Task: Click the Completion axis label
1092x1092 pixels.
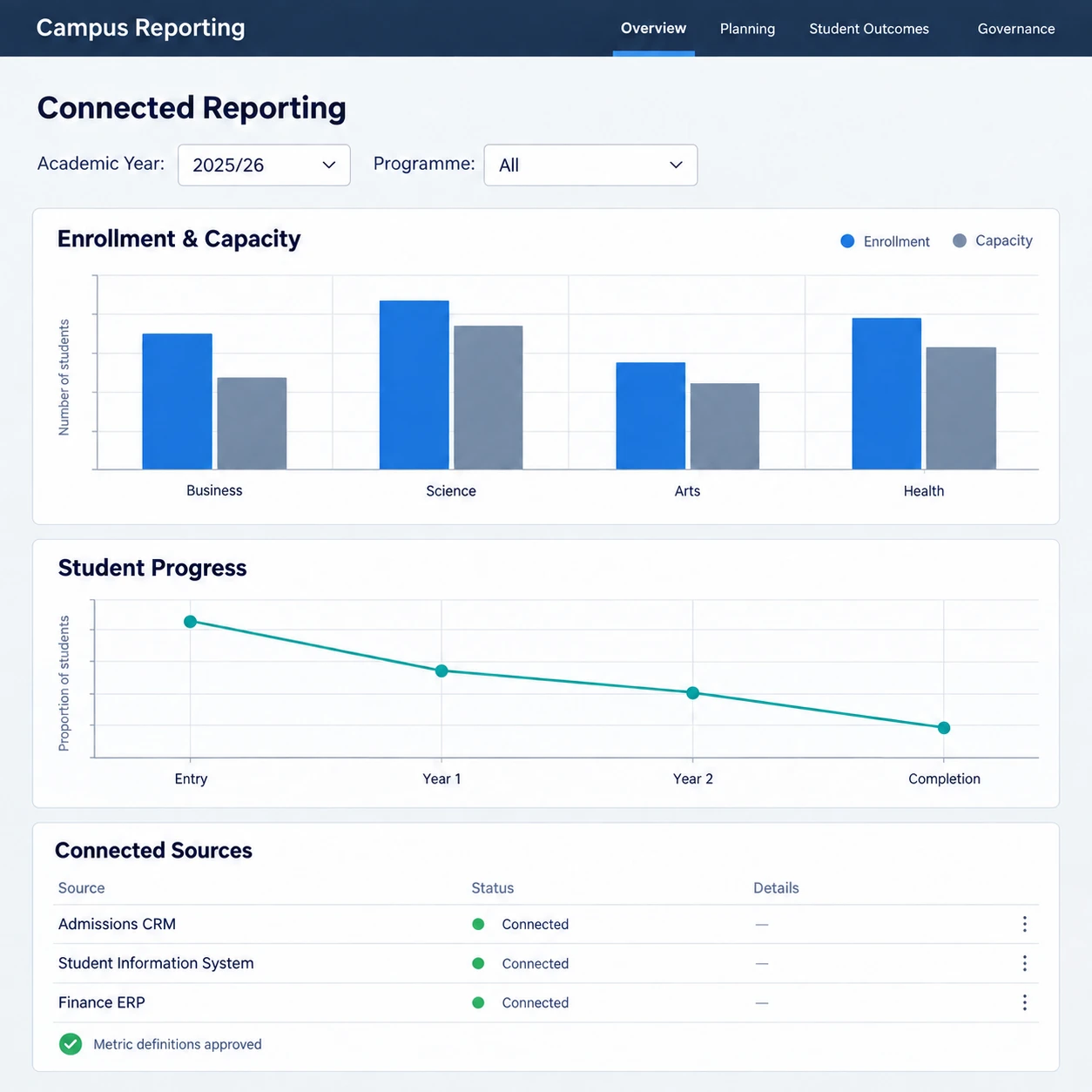Action: (944, 779)
